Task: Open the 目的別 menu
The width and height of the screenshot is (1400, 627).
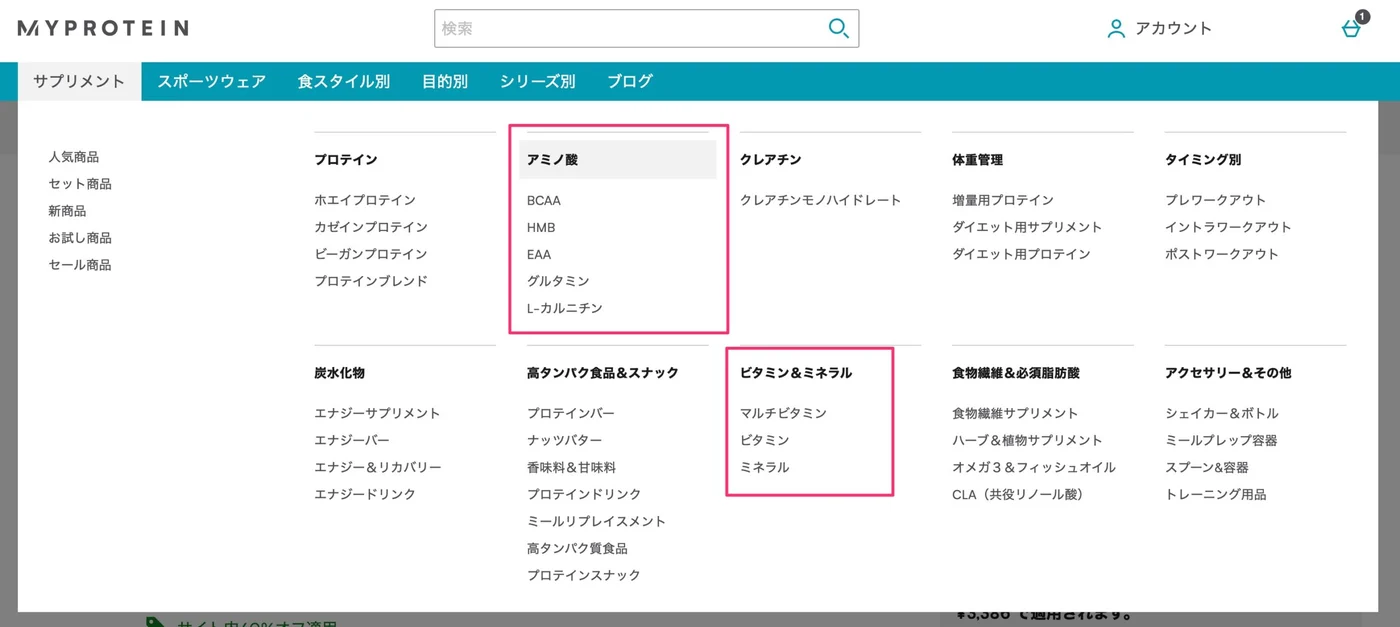Action: pos(444,82)
